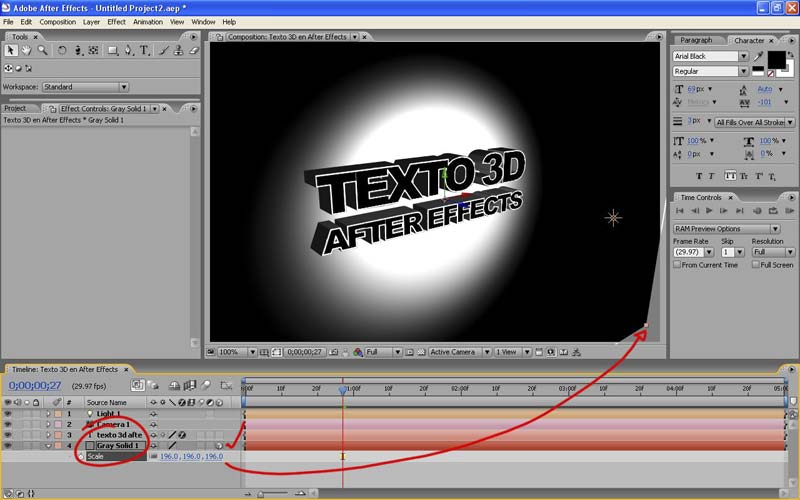
Task: Open the Composition menu
Action: pos(58,22)
